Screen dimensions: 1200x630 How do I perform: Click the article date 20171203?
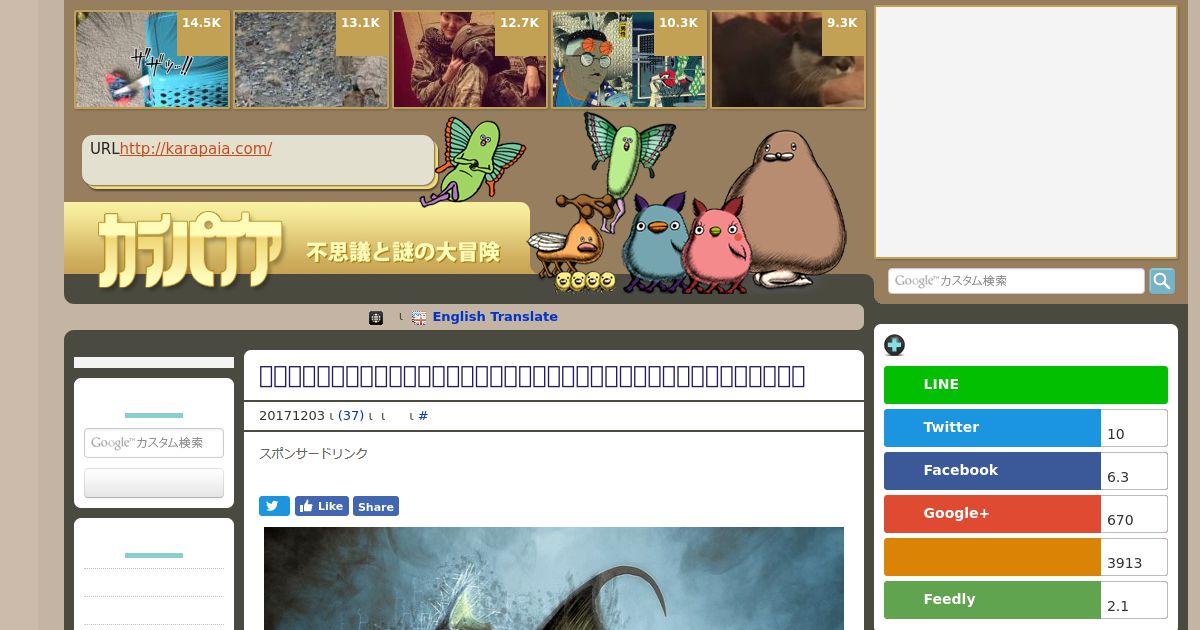(x=292, y=416)
